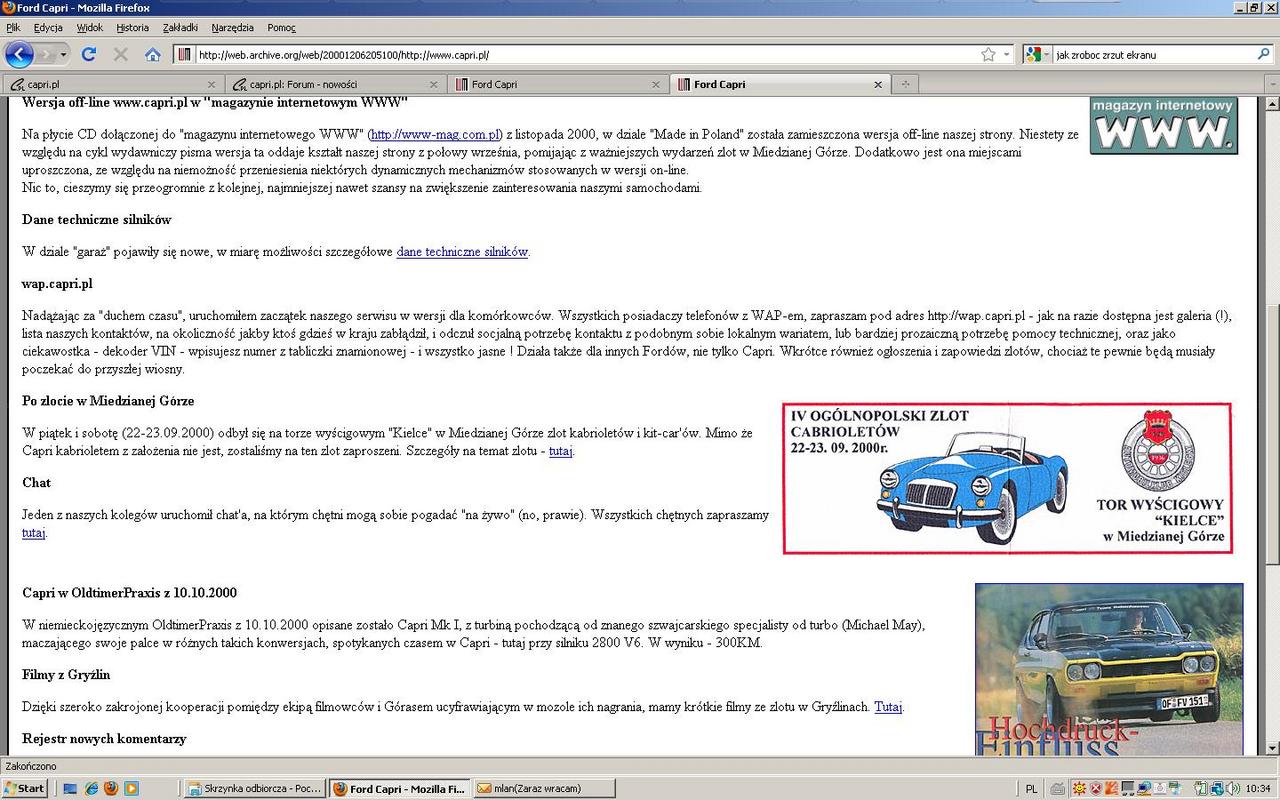Screen dimensions: 1280x800
Task: Click 'tutaj' link about zlot details
Action: (560, 451)
